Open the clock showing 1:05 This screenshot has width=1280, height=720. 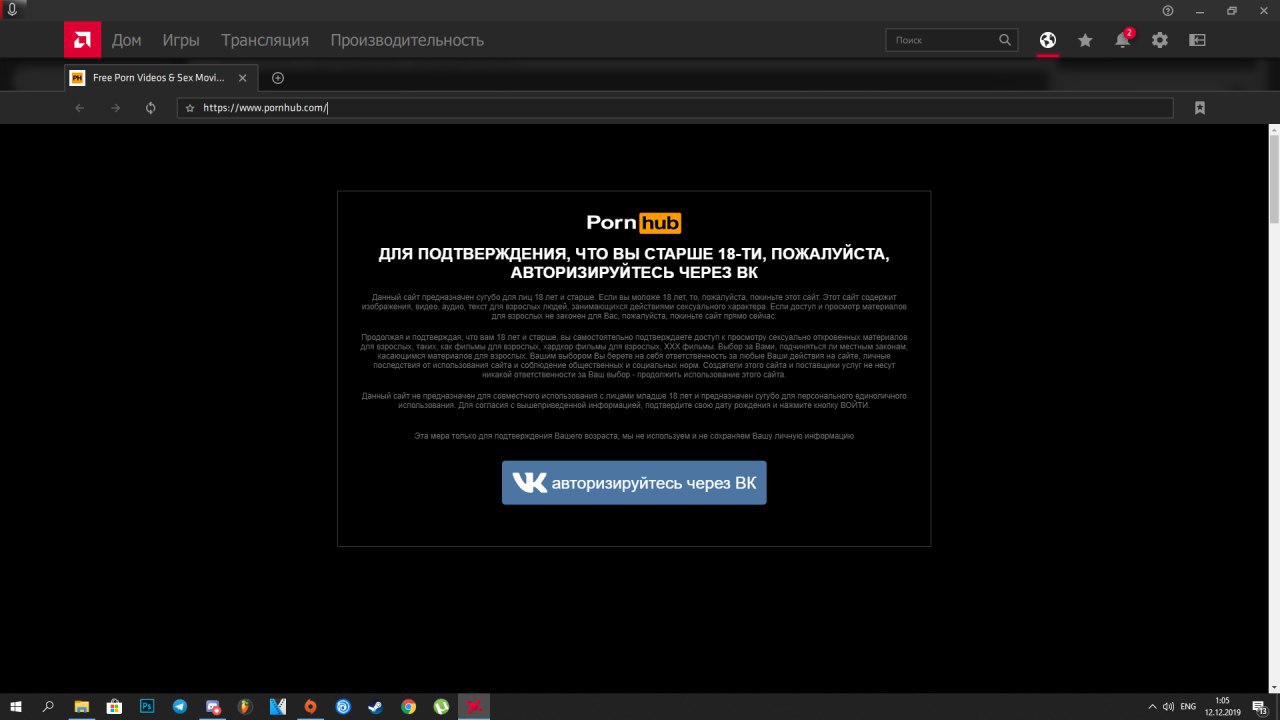click(1222, 706)
